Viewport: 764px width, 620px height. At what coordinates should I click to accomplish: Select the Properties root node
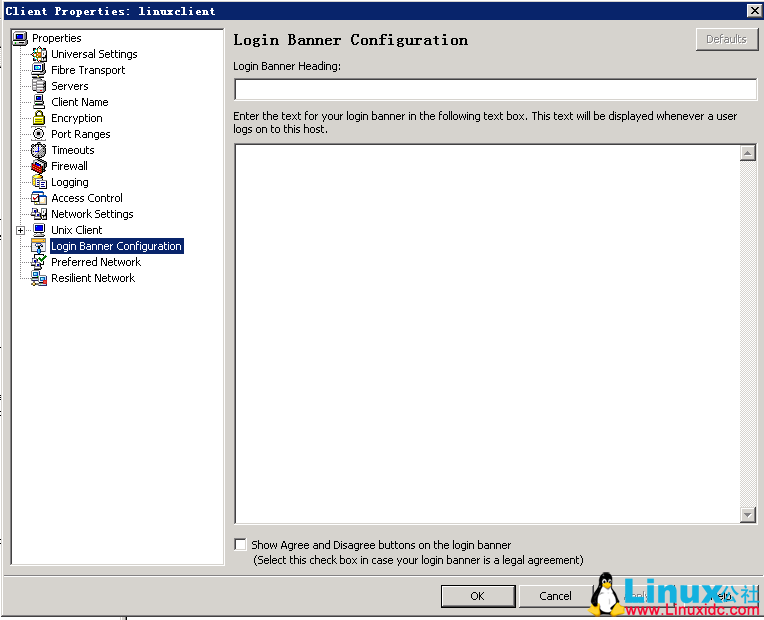pyautogui.click(x=57, y=38)
